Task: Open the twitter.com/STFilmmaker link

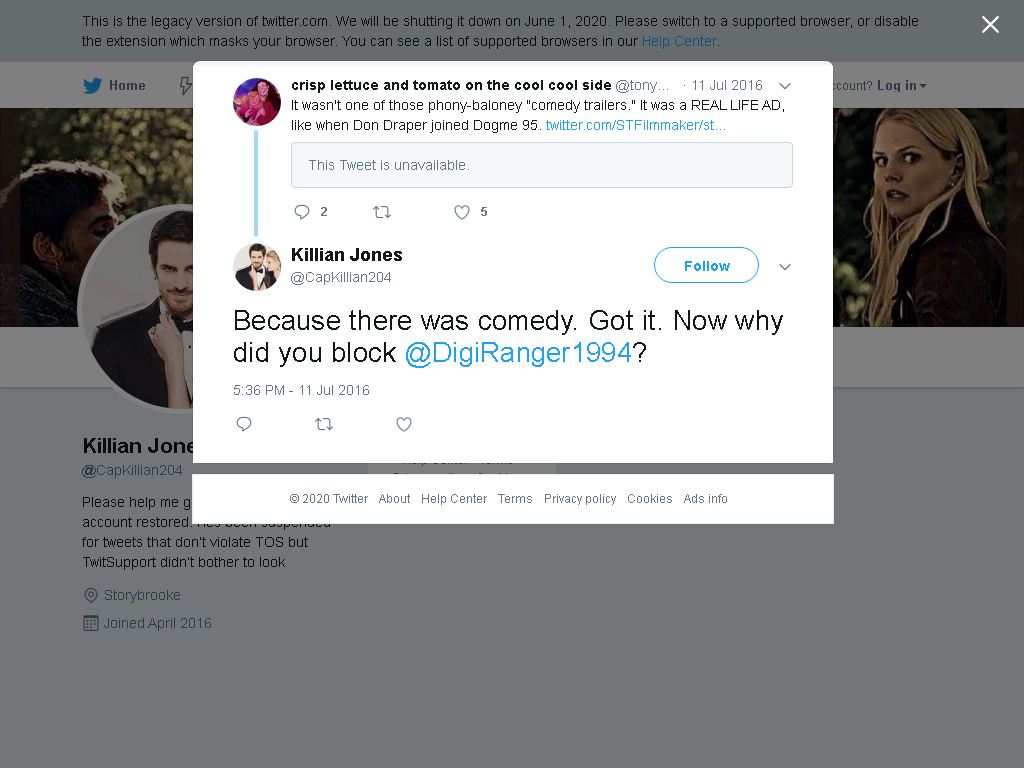Action: point(635,125)
